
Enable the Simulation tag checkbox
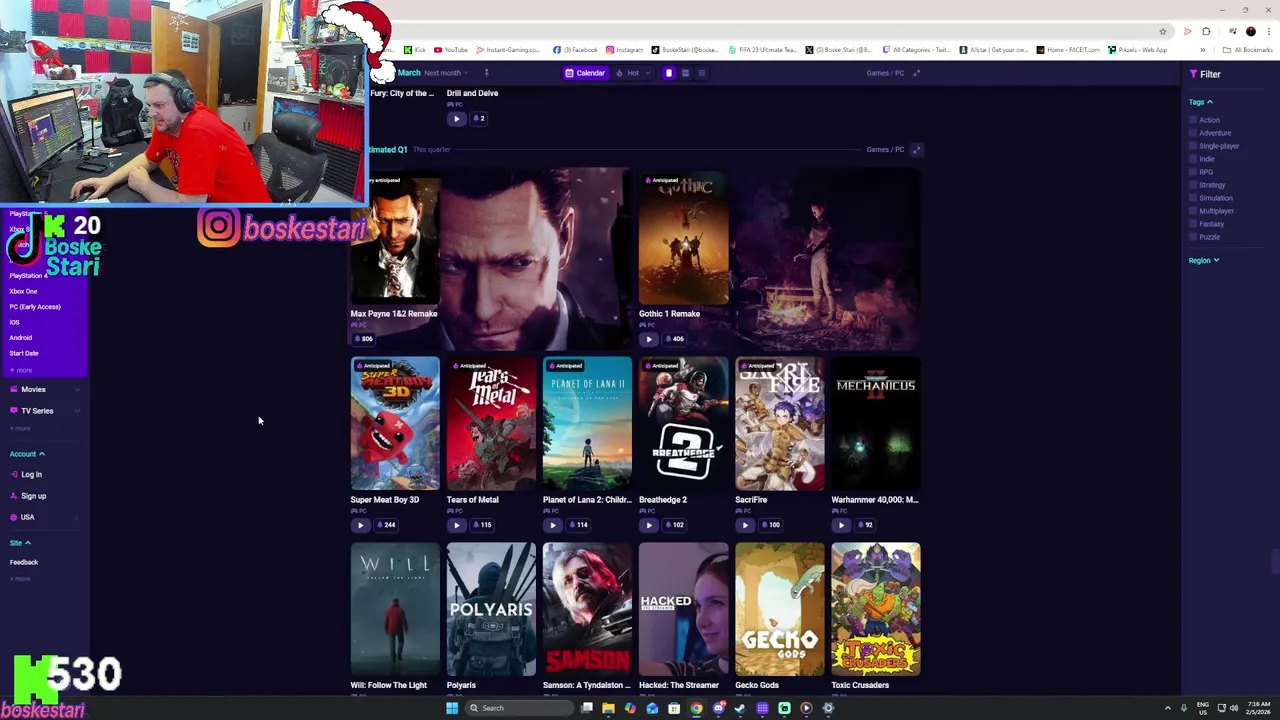coord(1193,198)
